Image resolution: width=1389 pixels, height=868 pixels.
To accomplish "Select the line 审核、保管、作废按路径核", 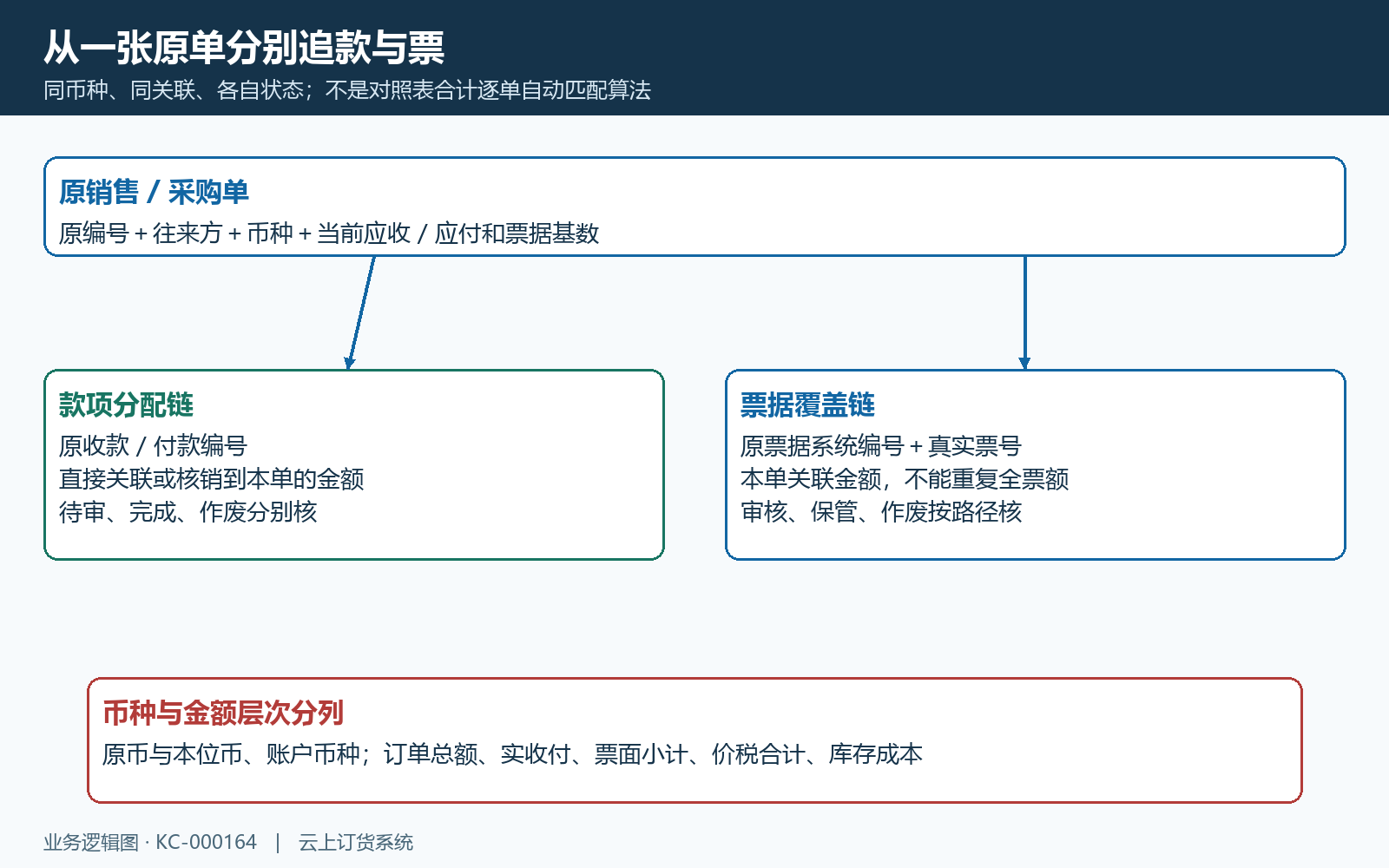I will pos(881,512).
